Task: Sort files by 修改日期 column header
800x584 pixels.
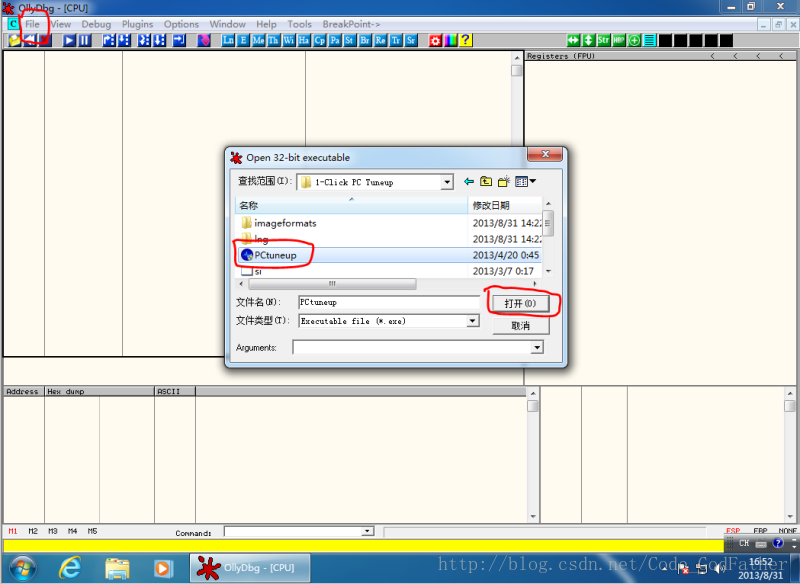Action: pos(504,205)
